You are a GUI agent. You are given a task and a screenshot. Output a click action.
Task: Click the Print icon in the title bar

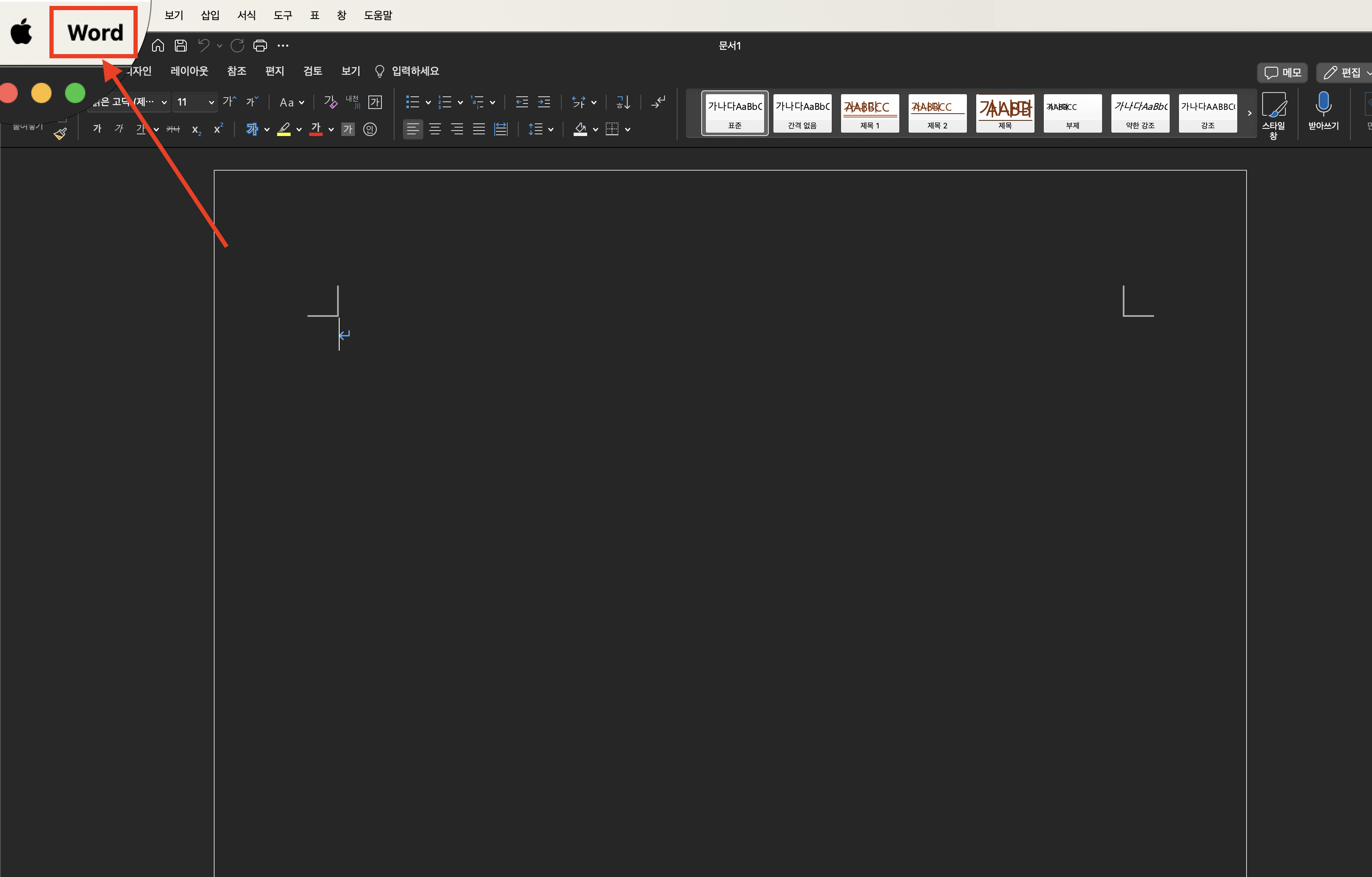coord(260,46)
